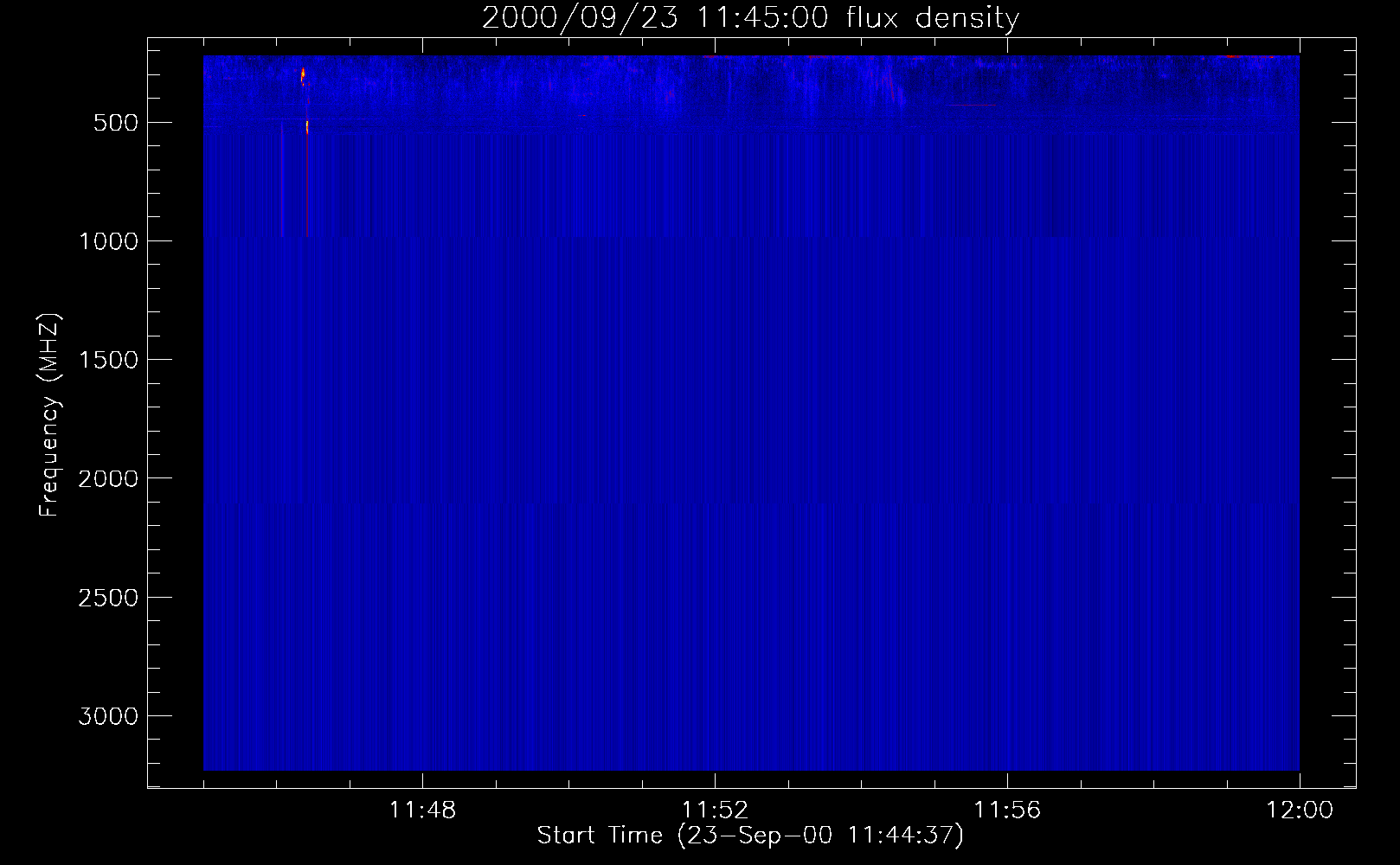Click the 3000 frequency tick label
1400x865 pixels.
[108, 716]
